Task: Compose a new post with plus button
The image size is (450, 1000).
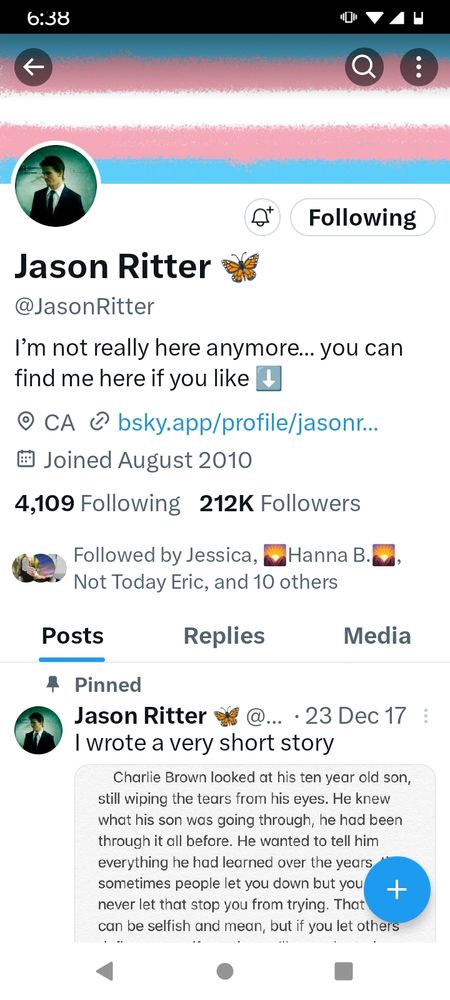Action: coord(396,890)
